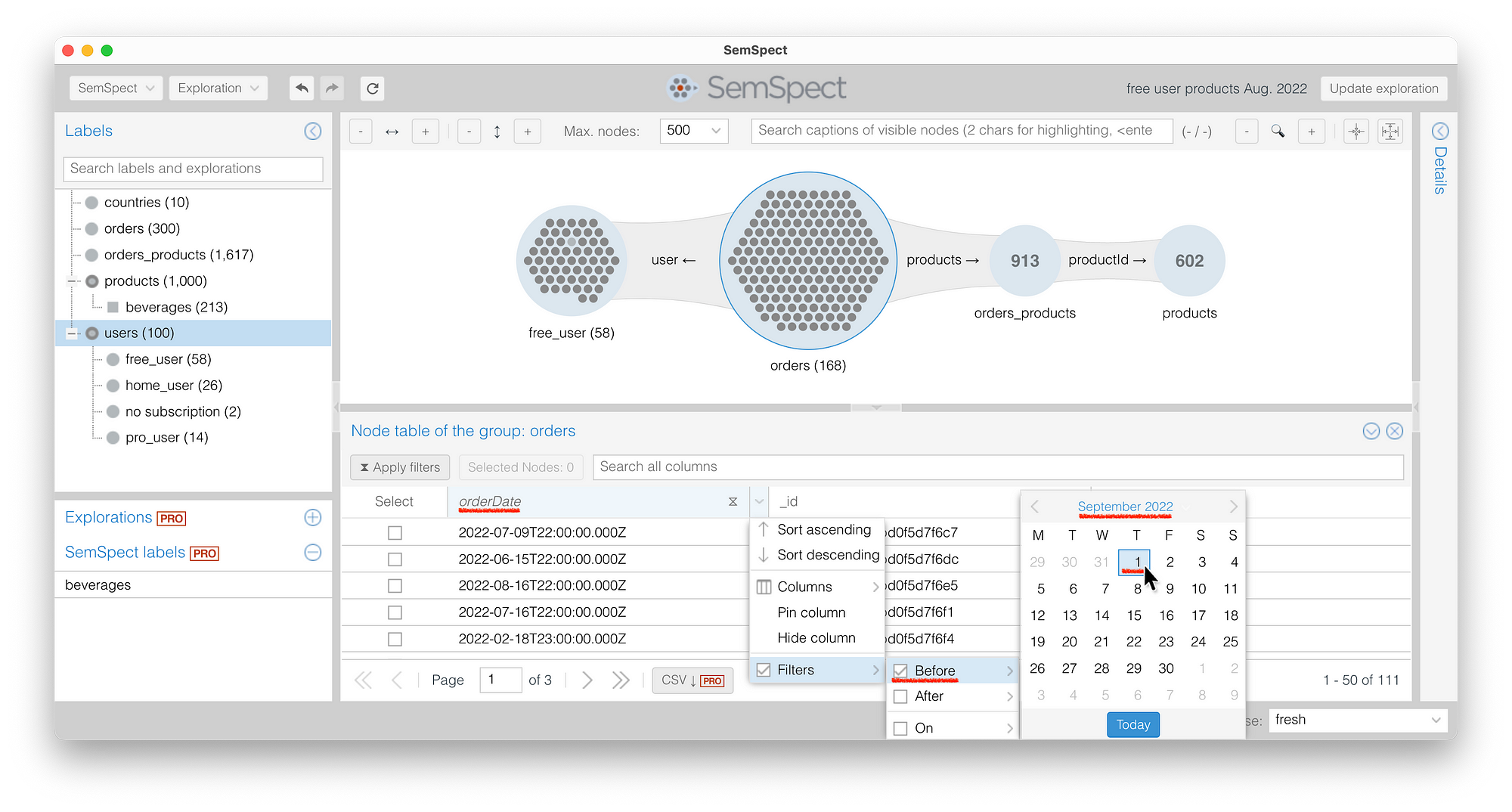Toggle the Filters checkbox in column menu

click(x=764, y=670)
